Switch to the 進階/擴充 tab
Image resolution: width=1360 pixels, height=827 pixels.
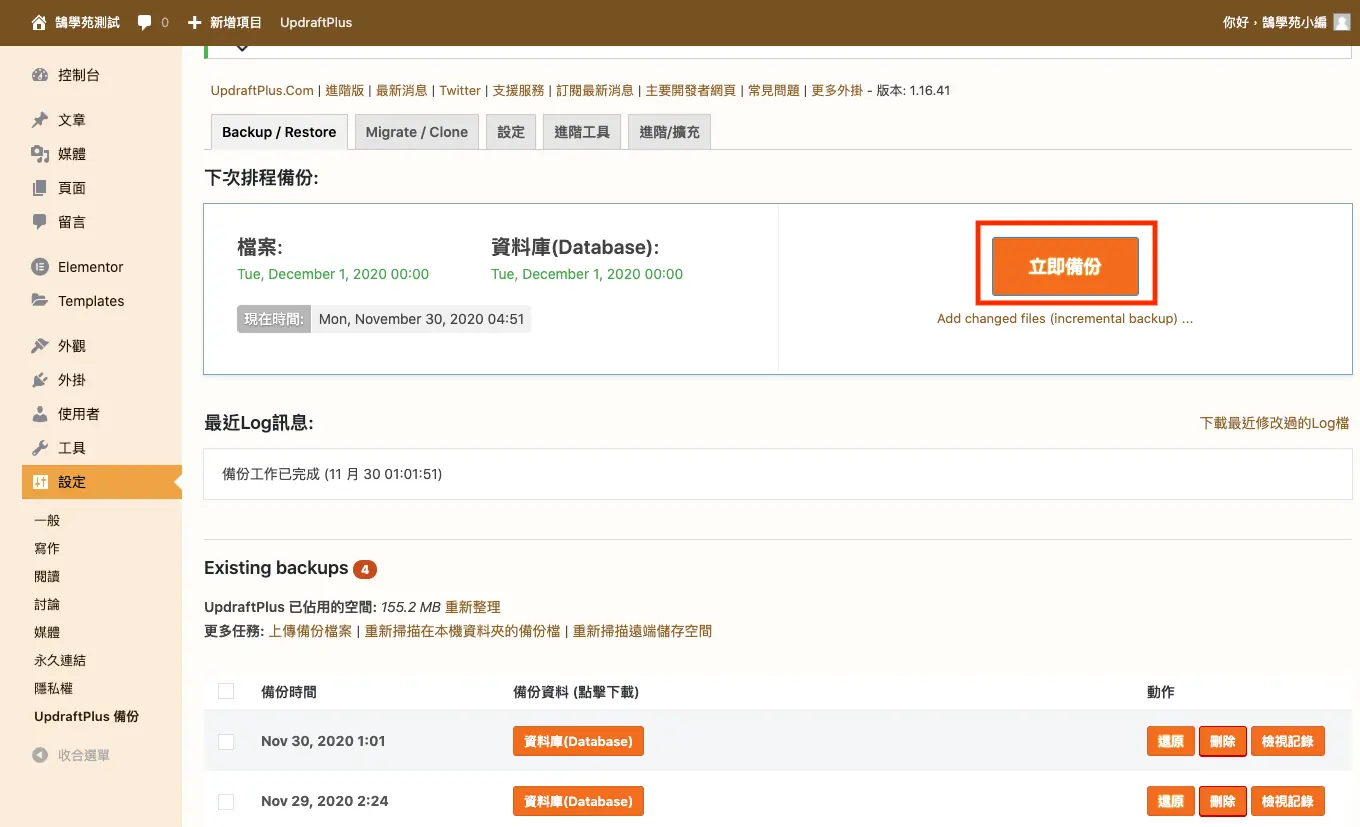coord(669,132)
